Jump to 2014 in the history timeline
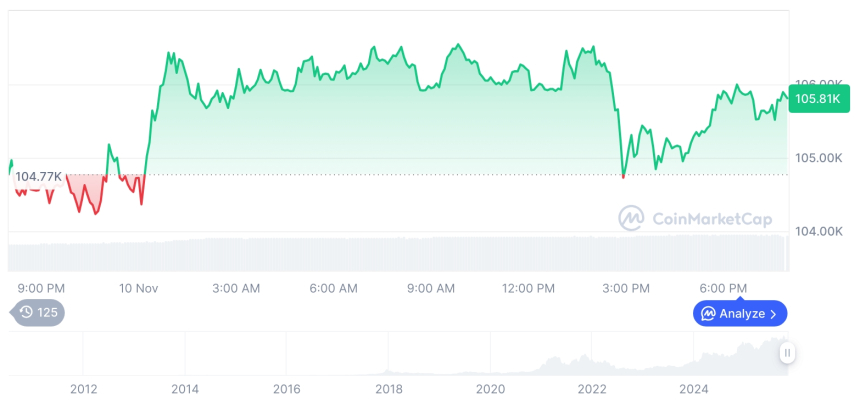860x401 pixels. (184, 388)
